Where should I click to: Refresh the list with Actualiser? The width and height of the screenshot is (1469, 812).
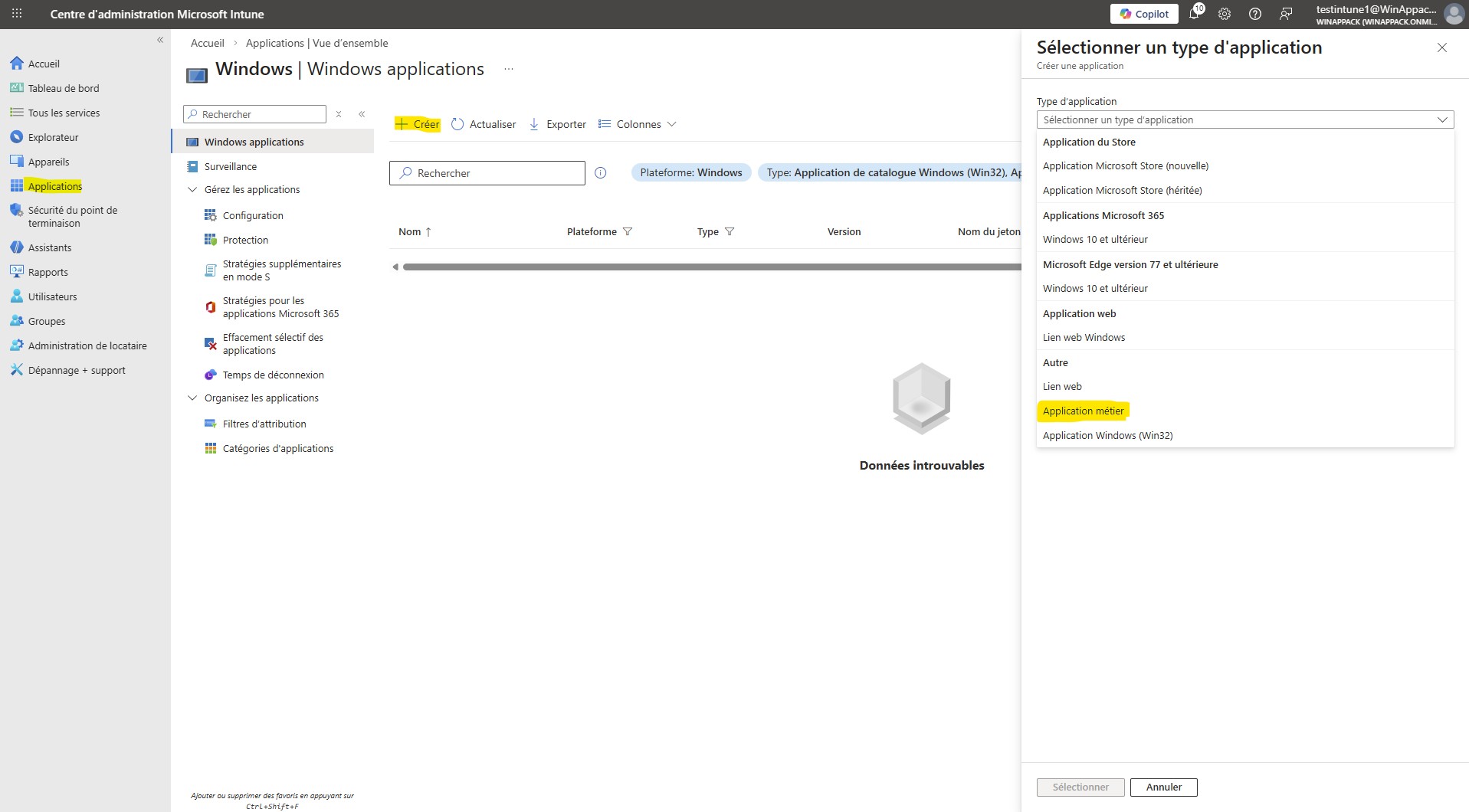[483, 124]
